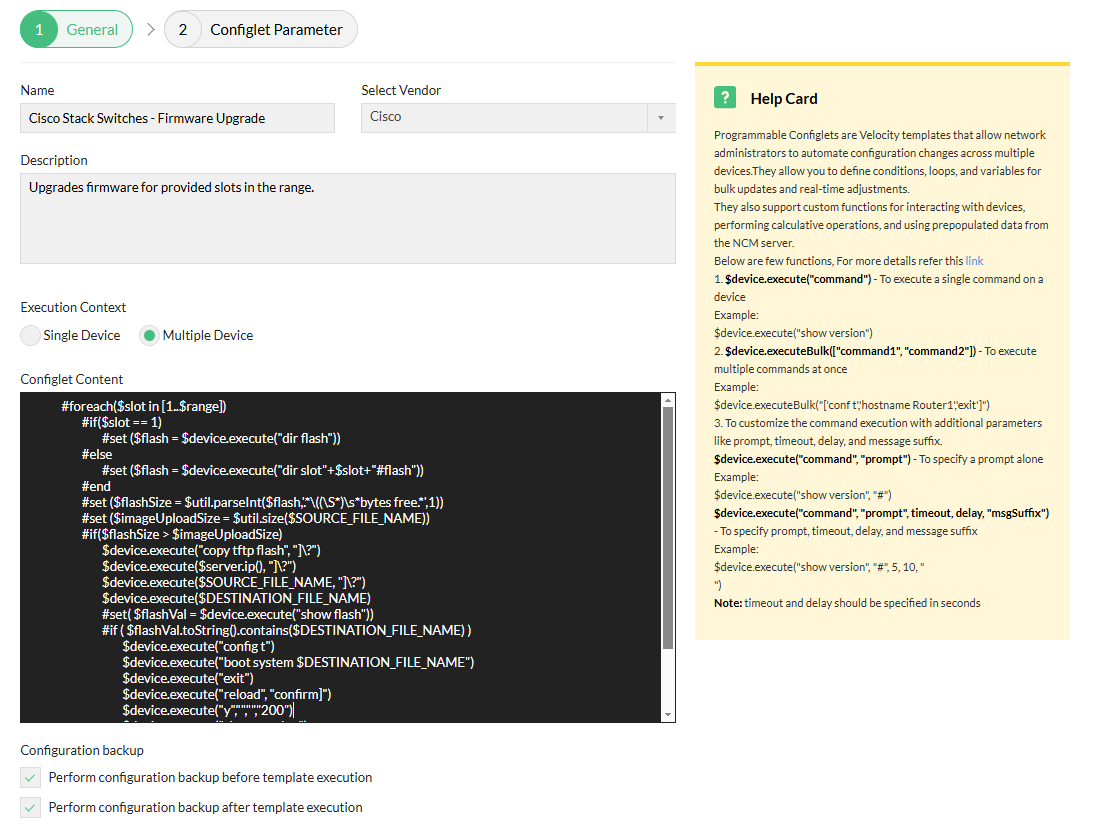Click the Help Card heading
Viewport: 1113px width, 839px height.
[784, 98]
